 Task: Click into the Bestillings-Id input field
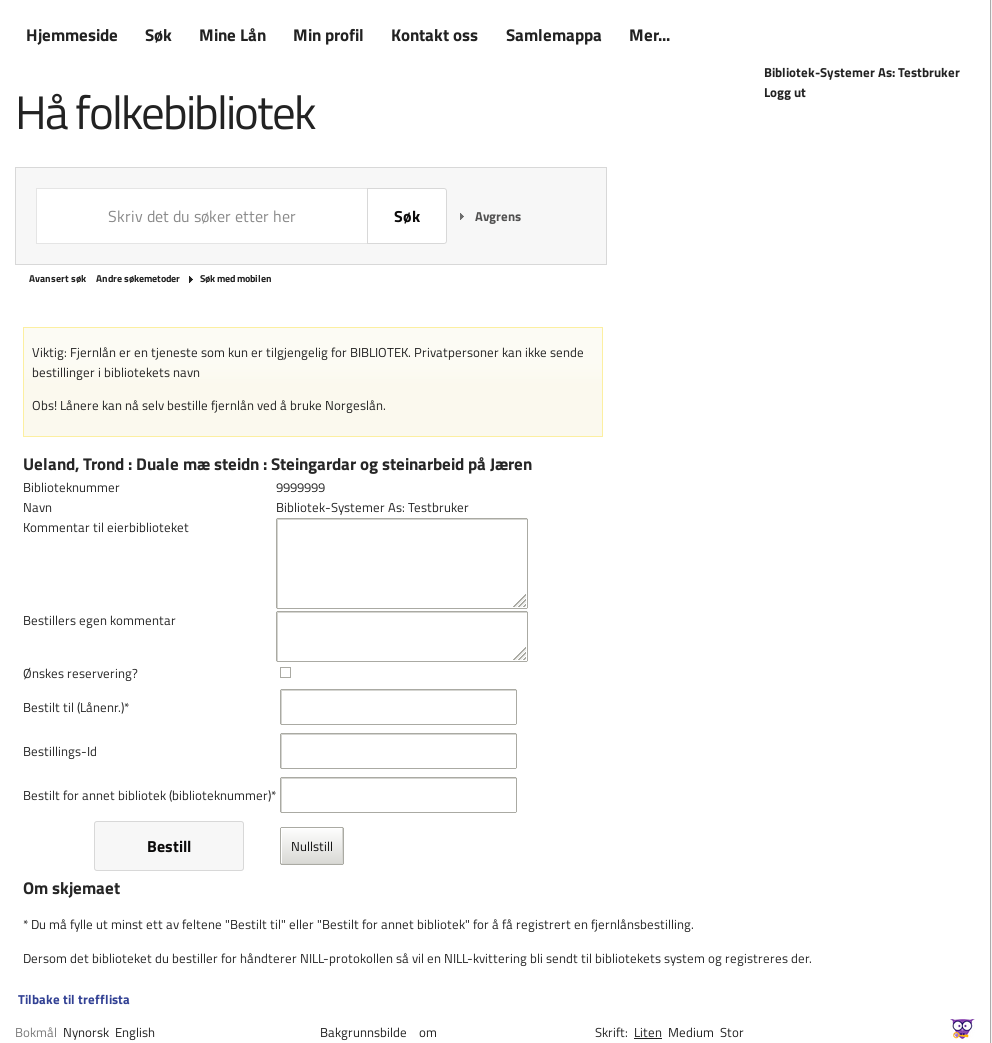398,751
